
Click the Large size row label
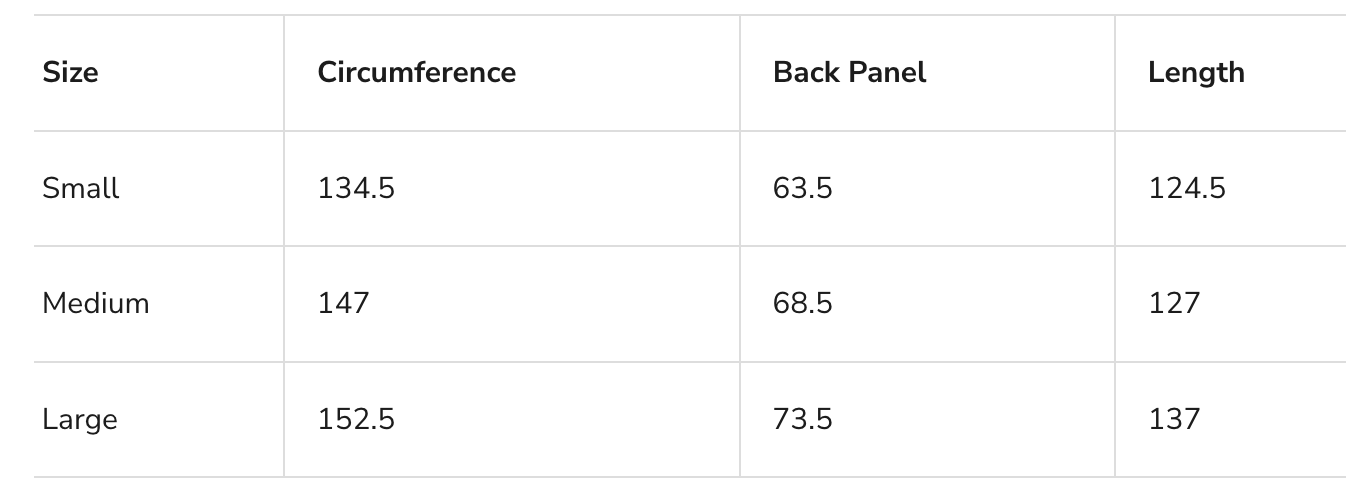tap(79, 419)
